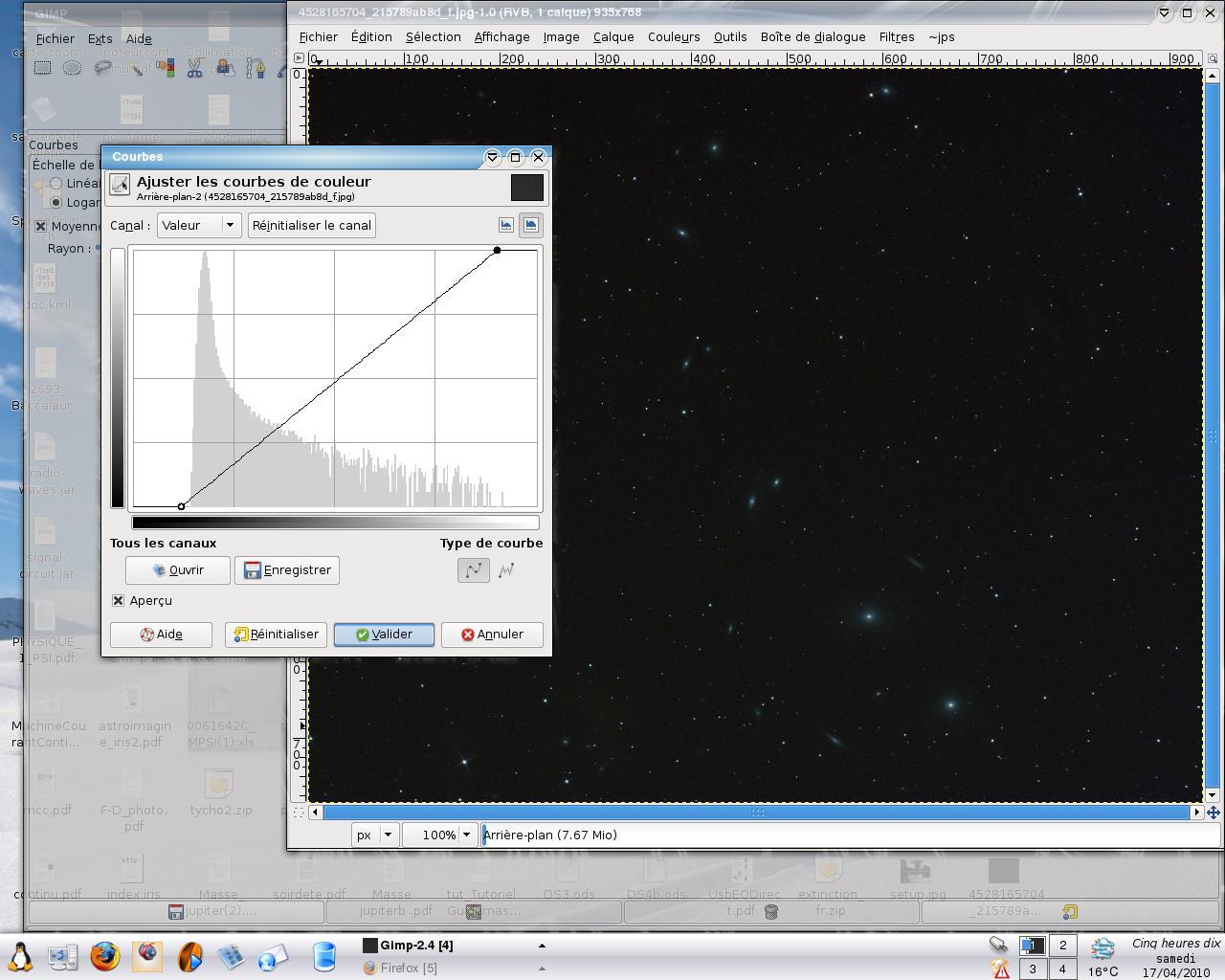
Task: Launch Firefox from the taskbar
Action: (105, 956)
